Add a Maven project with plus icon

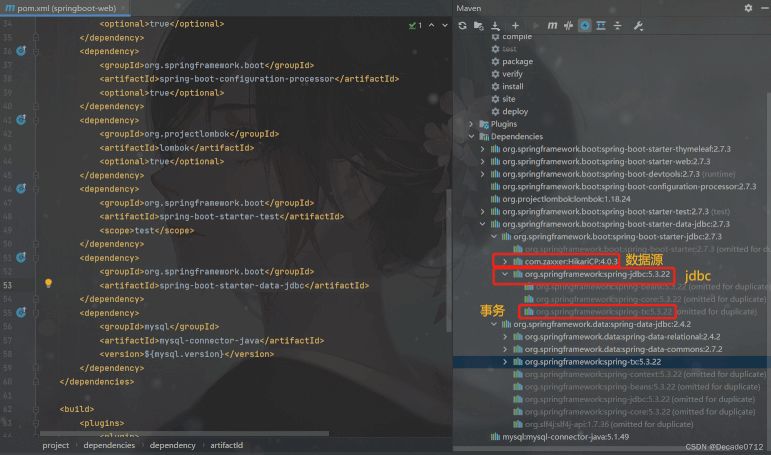[x=515, y=25]
